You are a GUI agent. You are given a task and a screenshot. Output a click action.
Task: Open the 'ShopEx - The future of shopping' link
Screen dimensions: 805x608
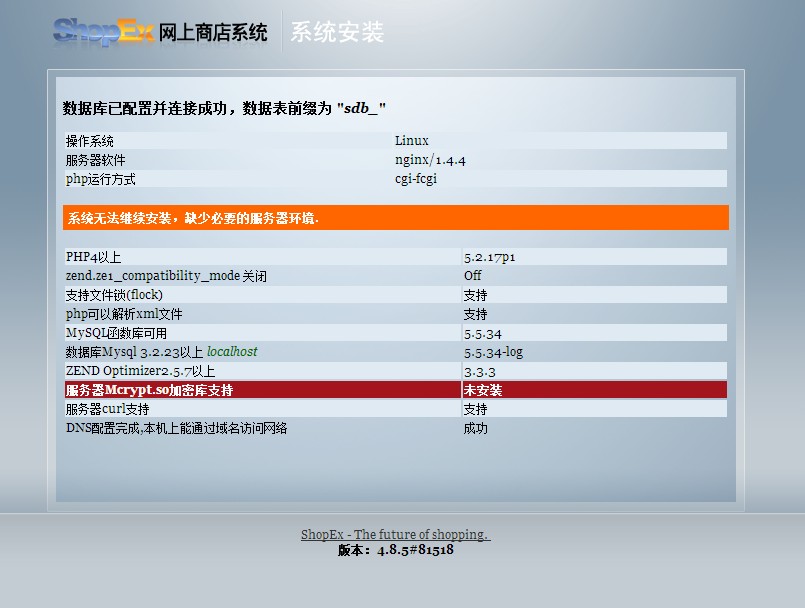(x=395, y=535)
